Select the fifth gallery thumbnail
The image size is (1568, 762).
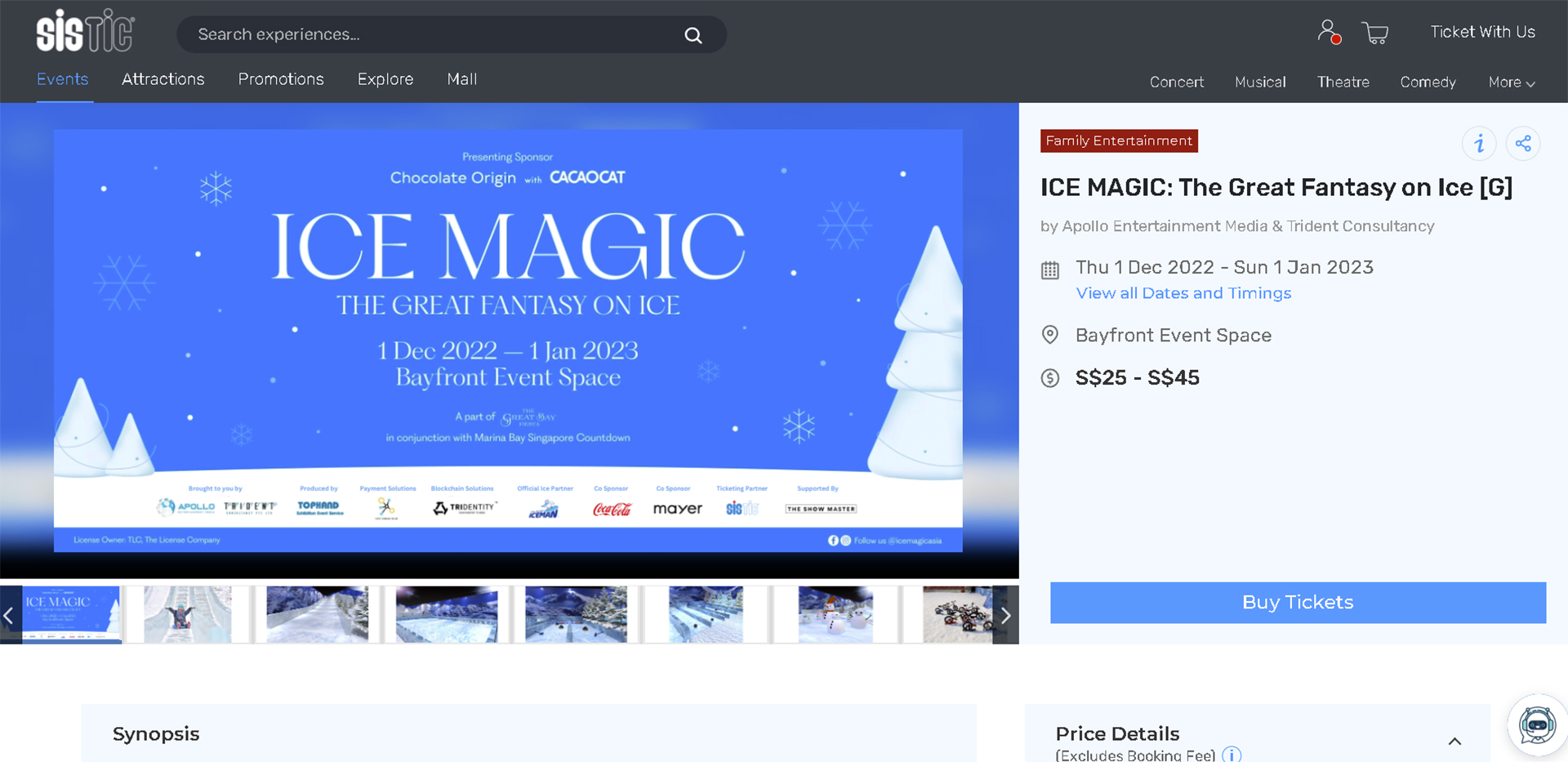click(x=576, y=615)
